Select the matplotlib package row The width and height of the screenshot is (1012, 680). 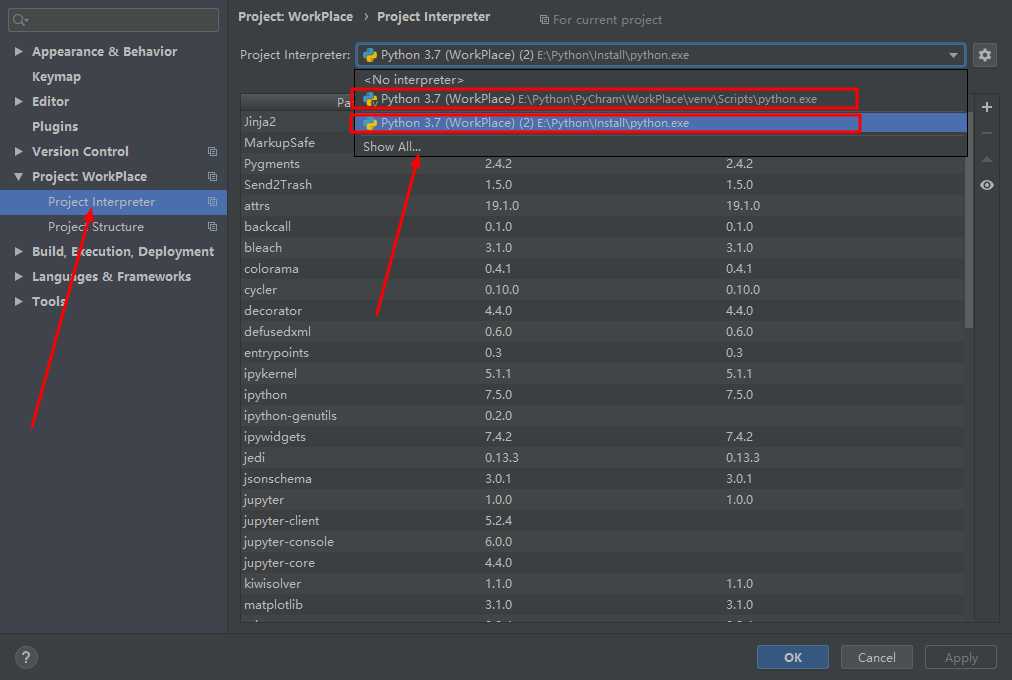coord(603,605)
